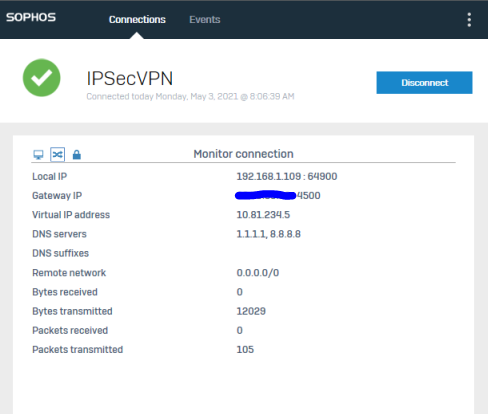Click the Virtual IP address label
Screen dimensions: 488x414
pos(71,215)
